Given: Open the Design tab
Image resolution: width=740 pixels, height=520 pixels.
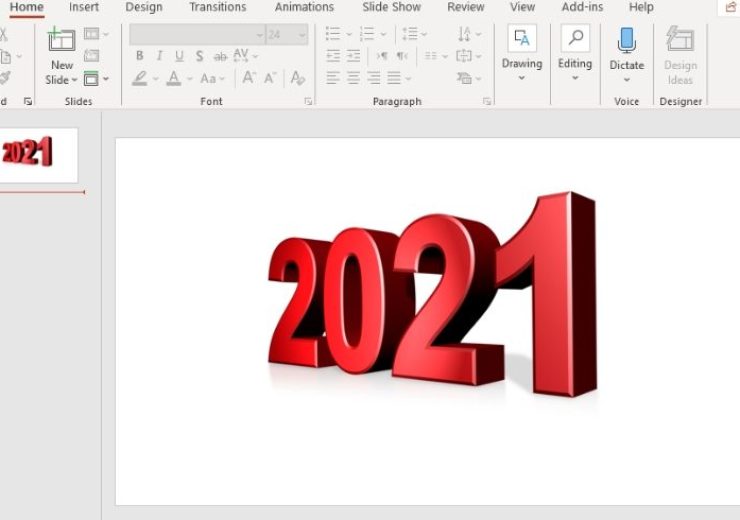Looking at the screenshot, I should (144, 7).
